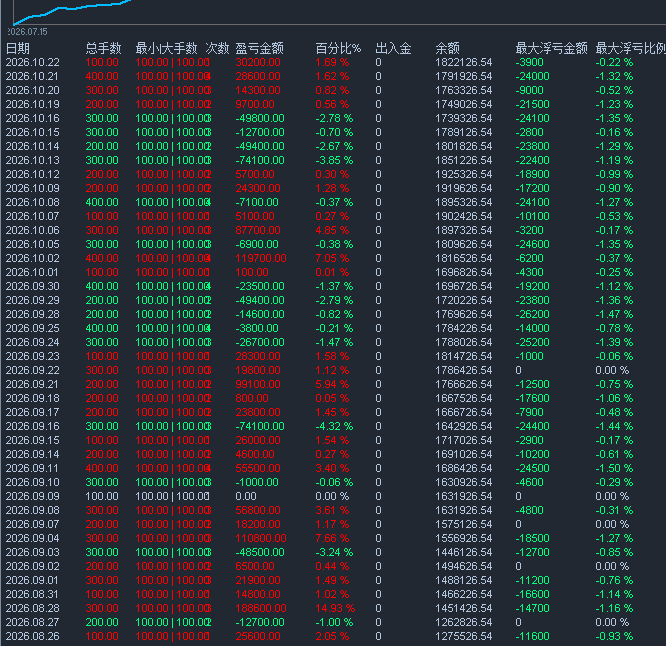Screen dimensions: 666x646
Task: Click the 日期 column header
Action: (x=18, y=48)
